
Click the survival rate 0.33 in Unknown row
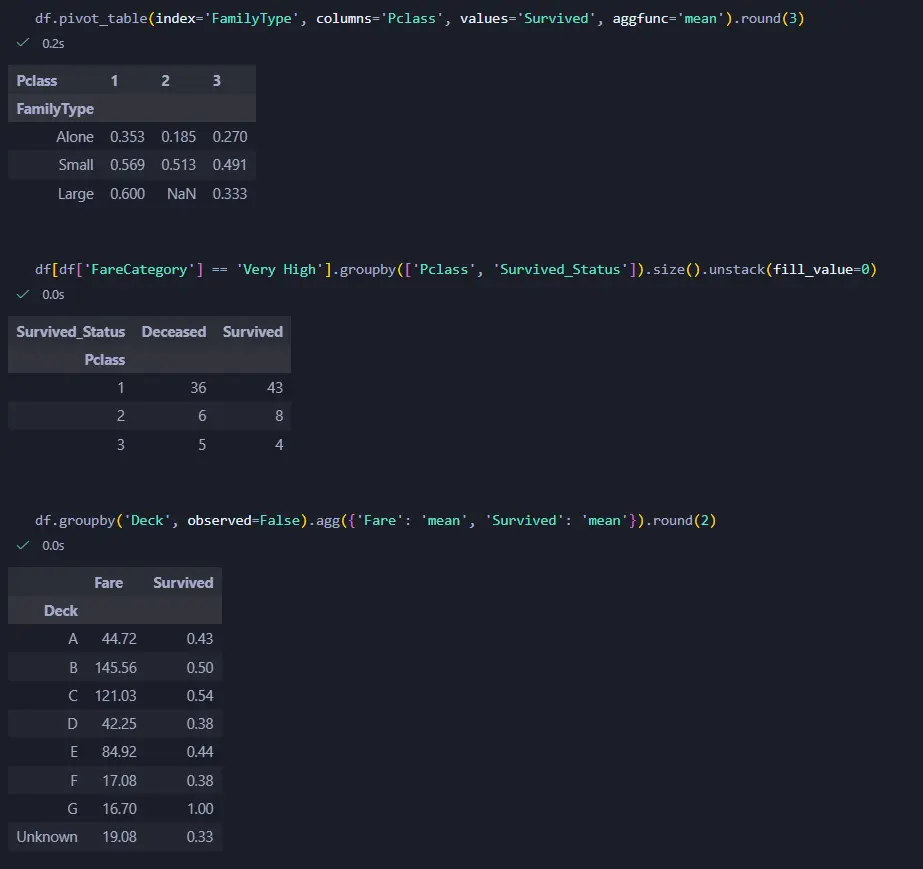point(200,837)
